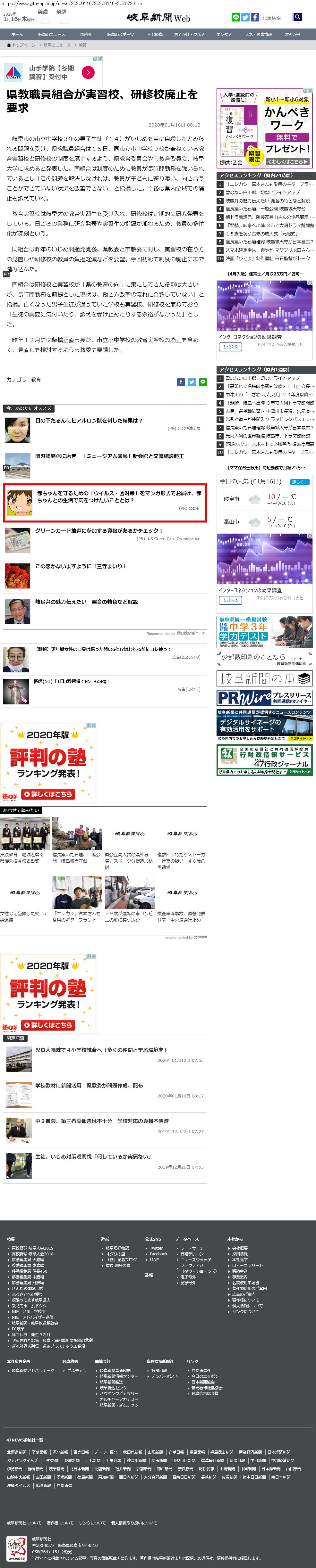316x1568 pixels.
Task: Share article via LINE icon below article
Action: [x=202, y=382]
